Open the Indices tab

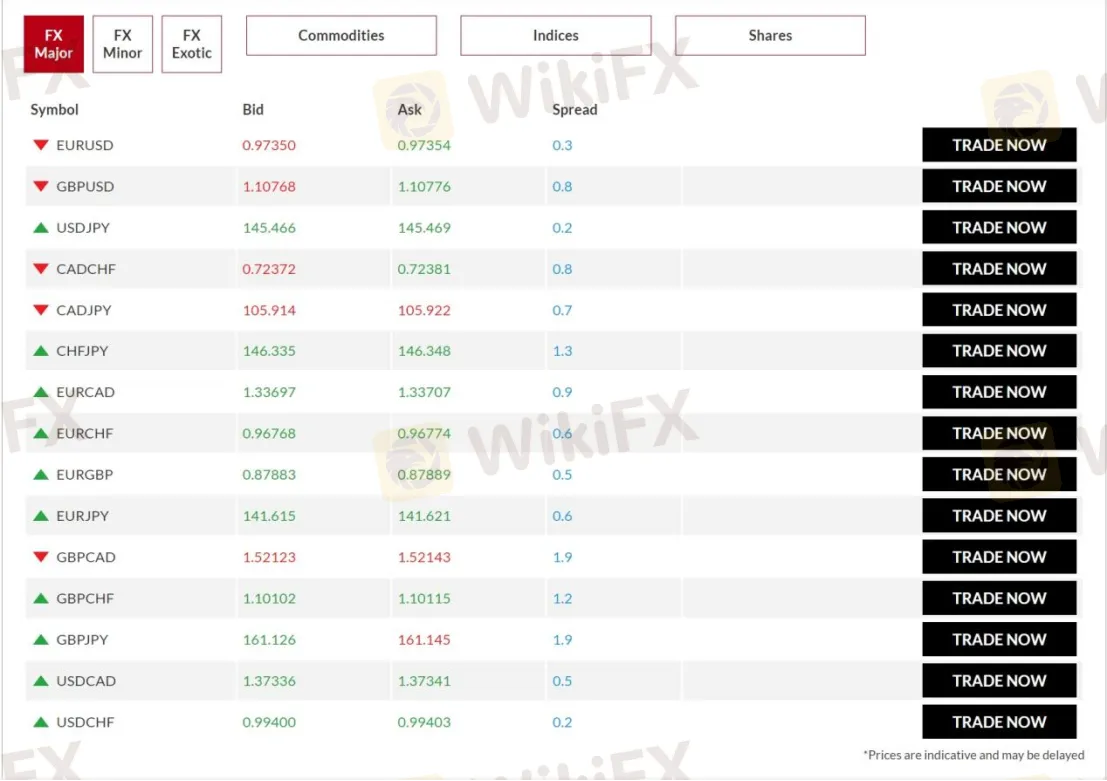(x=555, y=36)
